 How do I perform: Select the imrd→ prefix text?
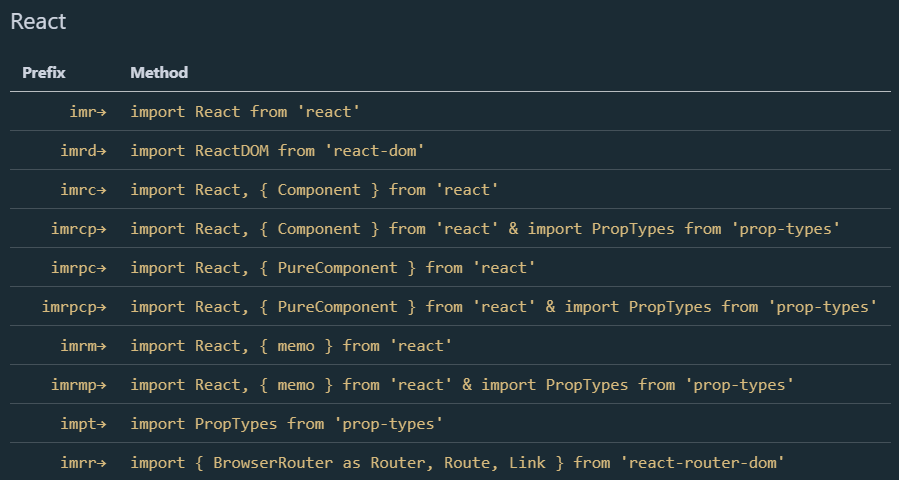83,150
